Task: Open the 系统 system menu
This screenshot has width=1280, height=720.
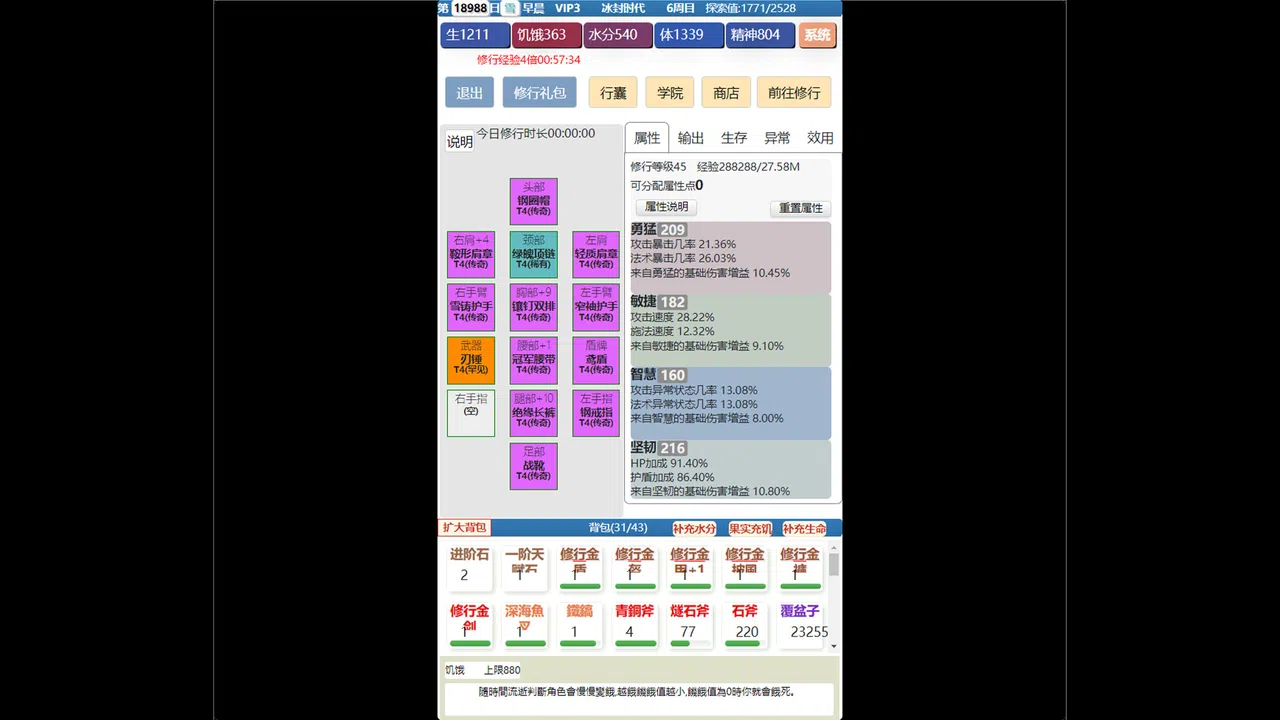Action: pyautogui.click(x=818, y=35)
